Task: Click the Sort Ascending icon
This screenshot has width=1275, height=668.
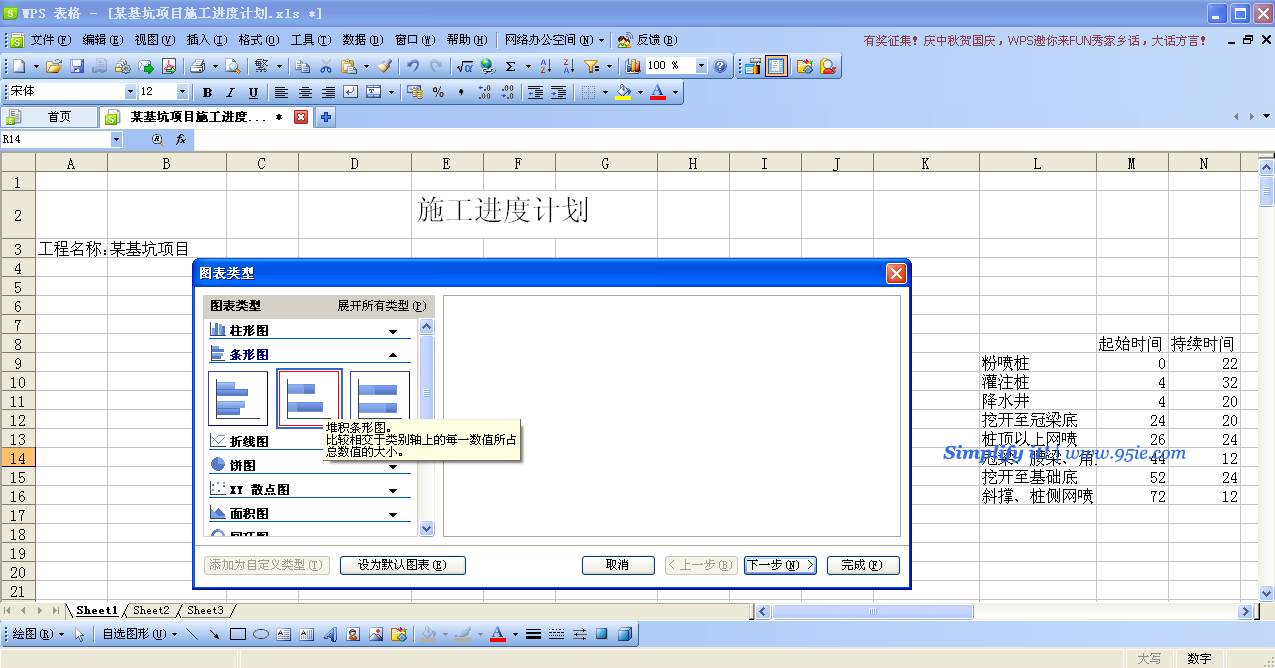Action: 545,66
